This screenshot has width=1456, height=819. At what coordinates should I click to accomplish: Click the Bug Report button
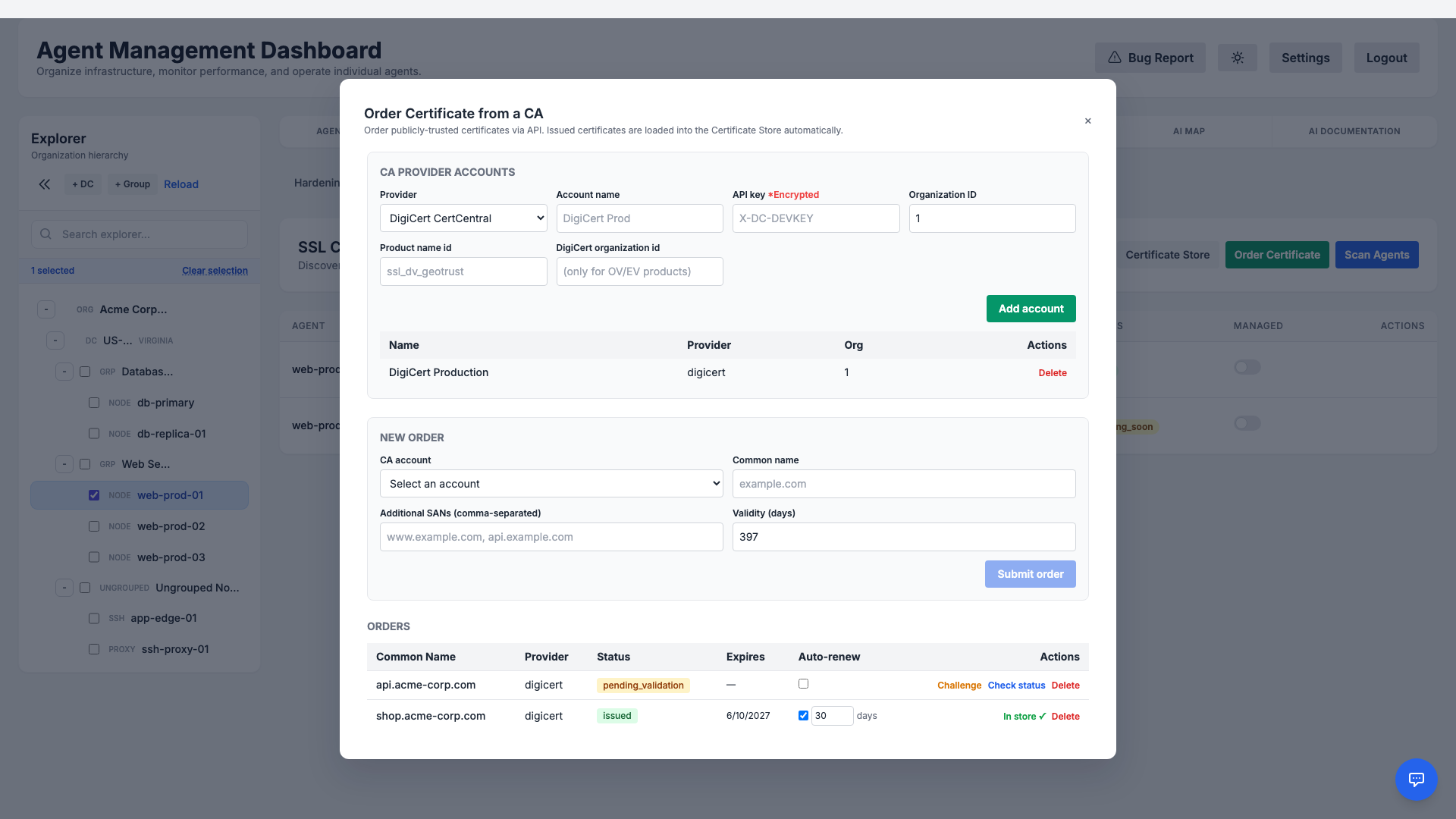coord(1150,58)
